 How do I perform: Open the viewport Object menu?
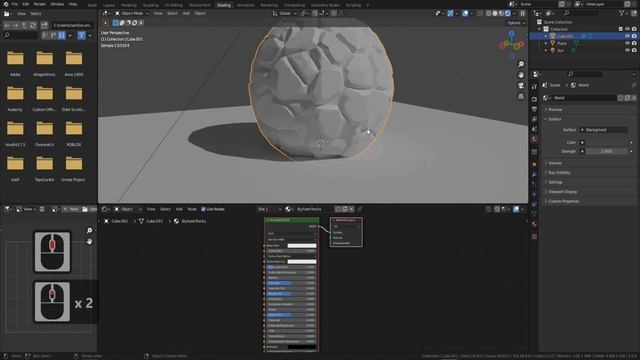point(200,13)
